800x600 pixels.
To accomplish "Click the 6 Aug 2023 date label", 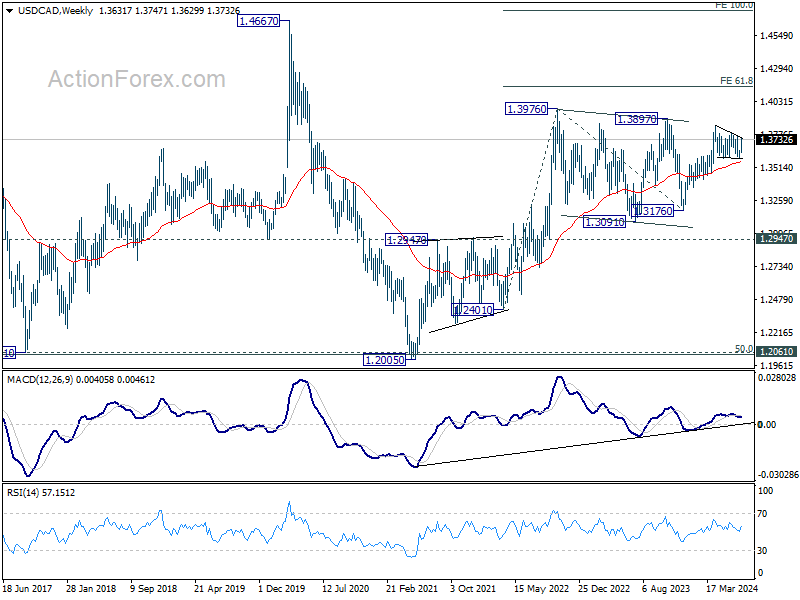I will click(666, 589).
